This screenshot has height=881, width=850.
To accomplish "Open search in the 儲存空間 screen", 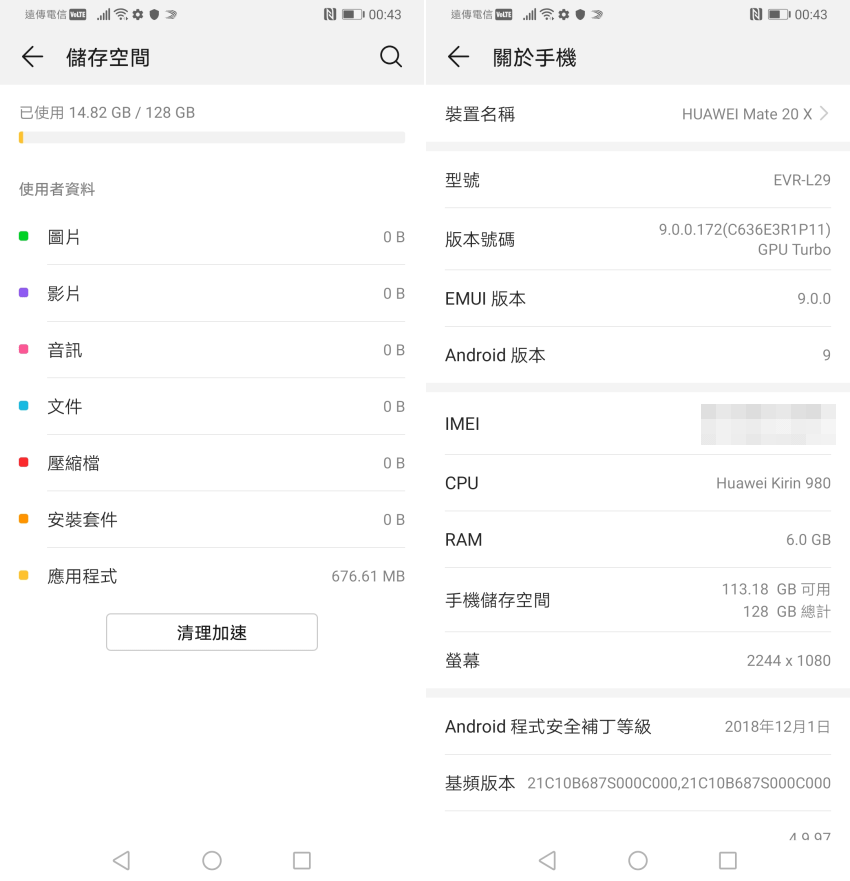I will click(390, 57).
